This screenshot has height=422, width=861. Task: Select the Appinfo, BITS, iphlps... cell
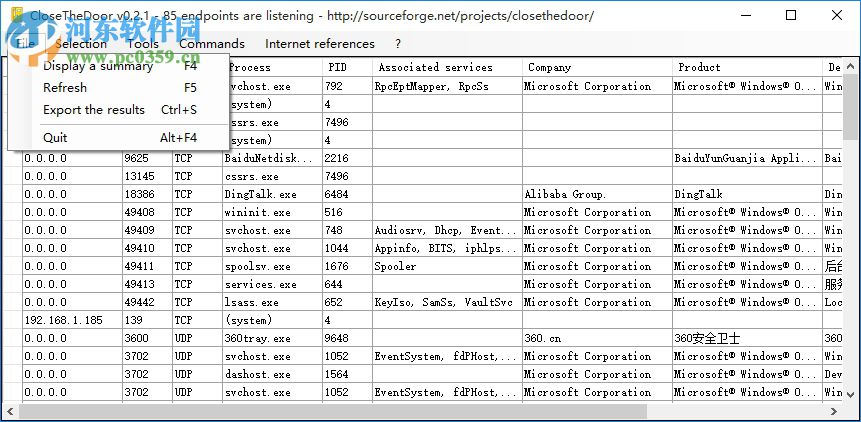click(x=448, y=248)
